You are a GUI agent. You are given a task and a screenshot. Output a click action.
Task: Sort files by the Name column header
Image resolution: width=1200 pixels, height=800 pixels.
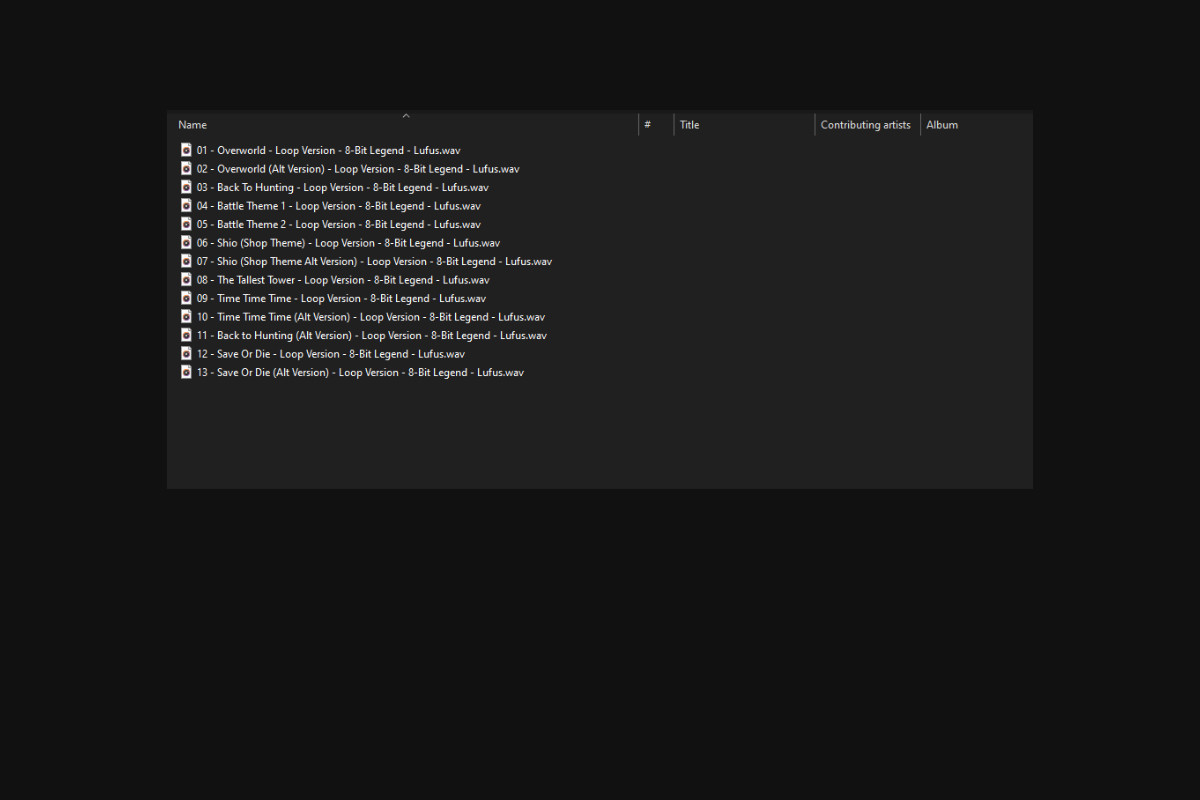coord(193,125)
